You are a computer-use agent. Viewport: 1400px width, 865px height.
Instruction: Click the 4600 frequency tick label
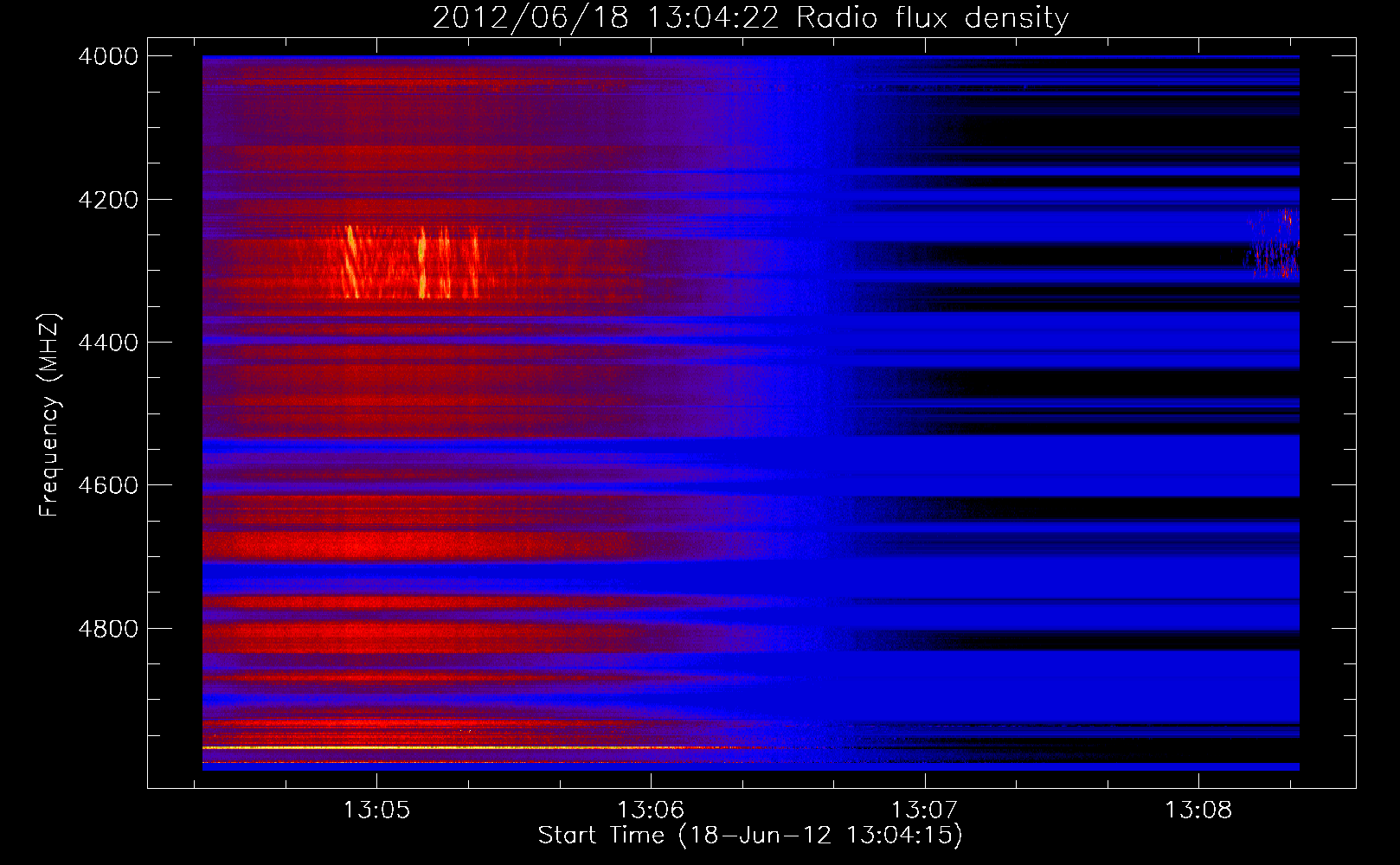[x=108, y=485]
